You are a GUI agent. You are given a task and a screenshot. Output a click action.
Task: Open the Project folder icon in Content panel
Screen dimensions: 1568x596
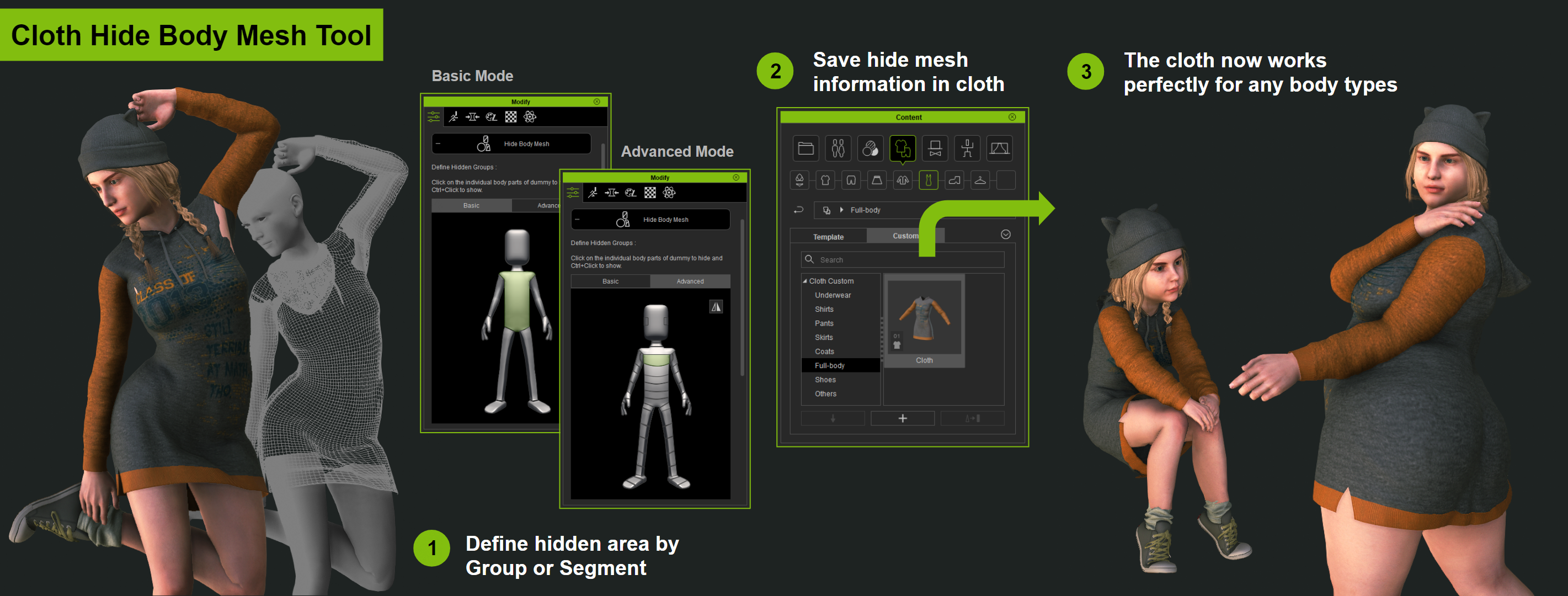806,148
